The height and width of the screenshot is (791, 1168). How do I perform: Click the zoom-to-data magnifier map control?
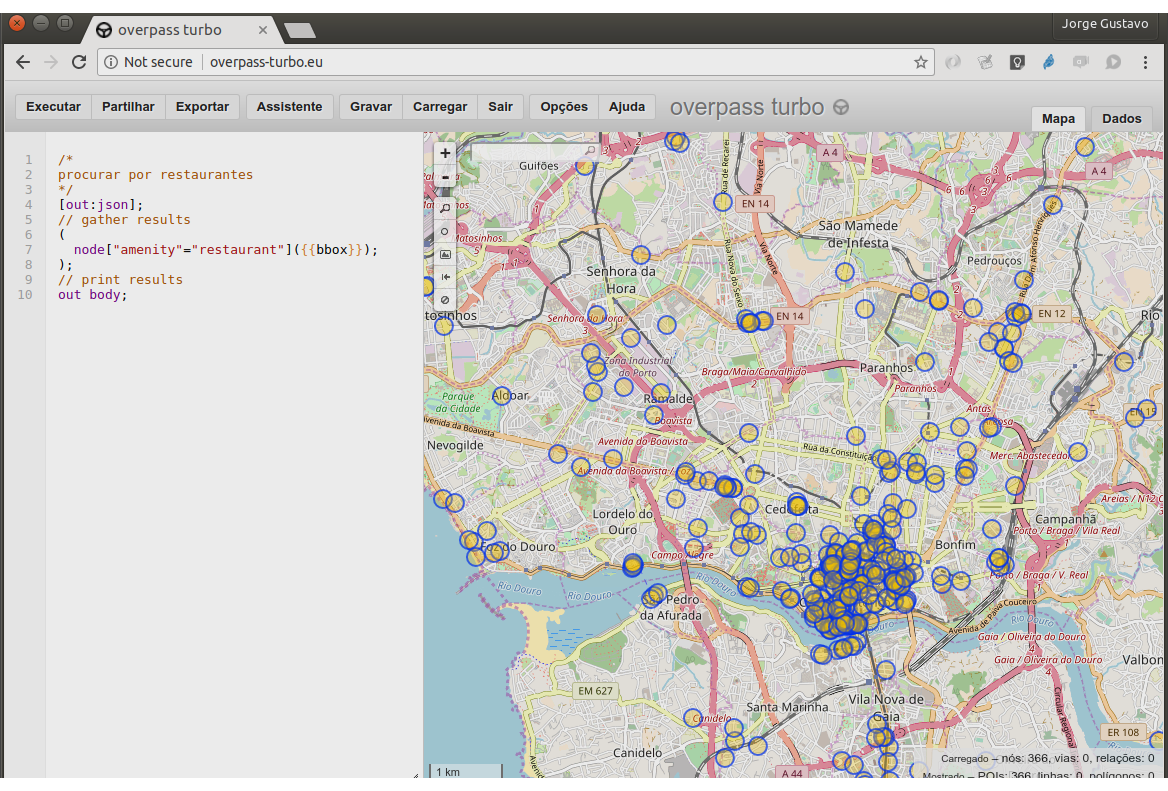(x=445, y=208)
